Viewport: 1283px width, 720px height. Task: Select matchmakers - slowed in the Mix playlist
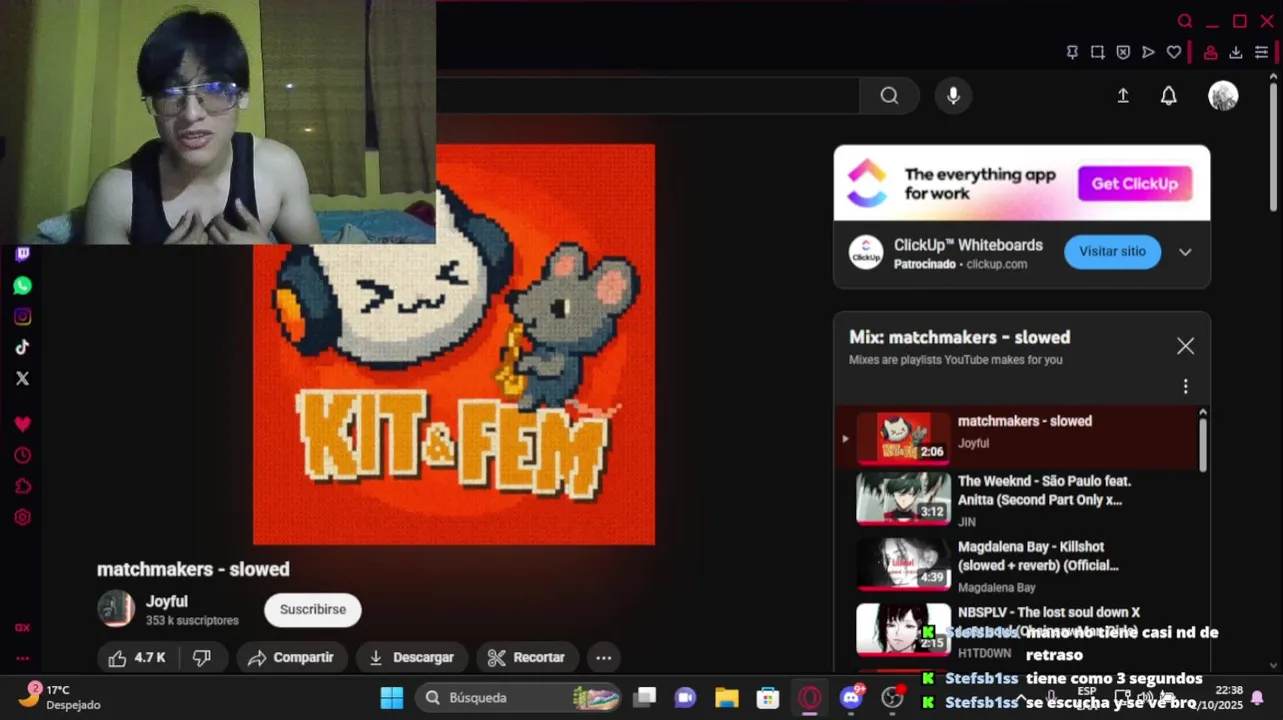pyautogui.click(x=1016, y=437)
